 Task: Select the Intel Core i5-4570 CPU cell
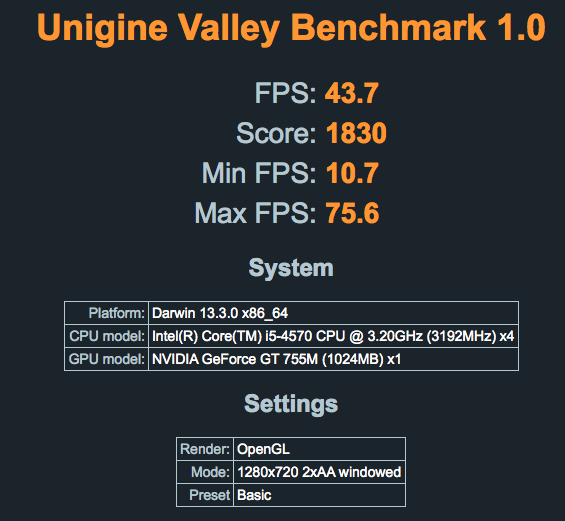tap(334, 336)
